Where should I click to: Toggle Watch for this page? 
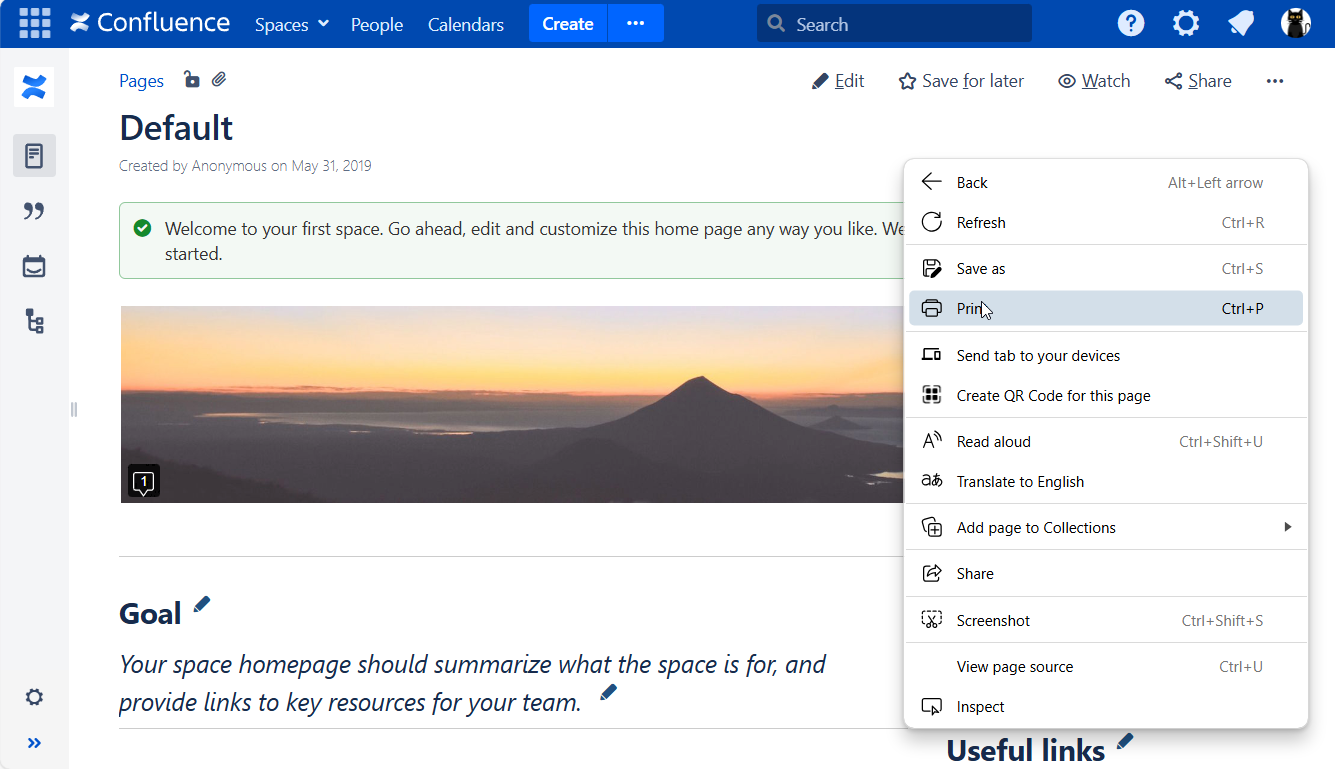(1094, 81)
